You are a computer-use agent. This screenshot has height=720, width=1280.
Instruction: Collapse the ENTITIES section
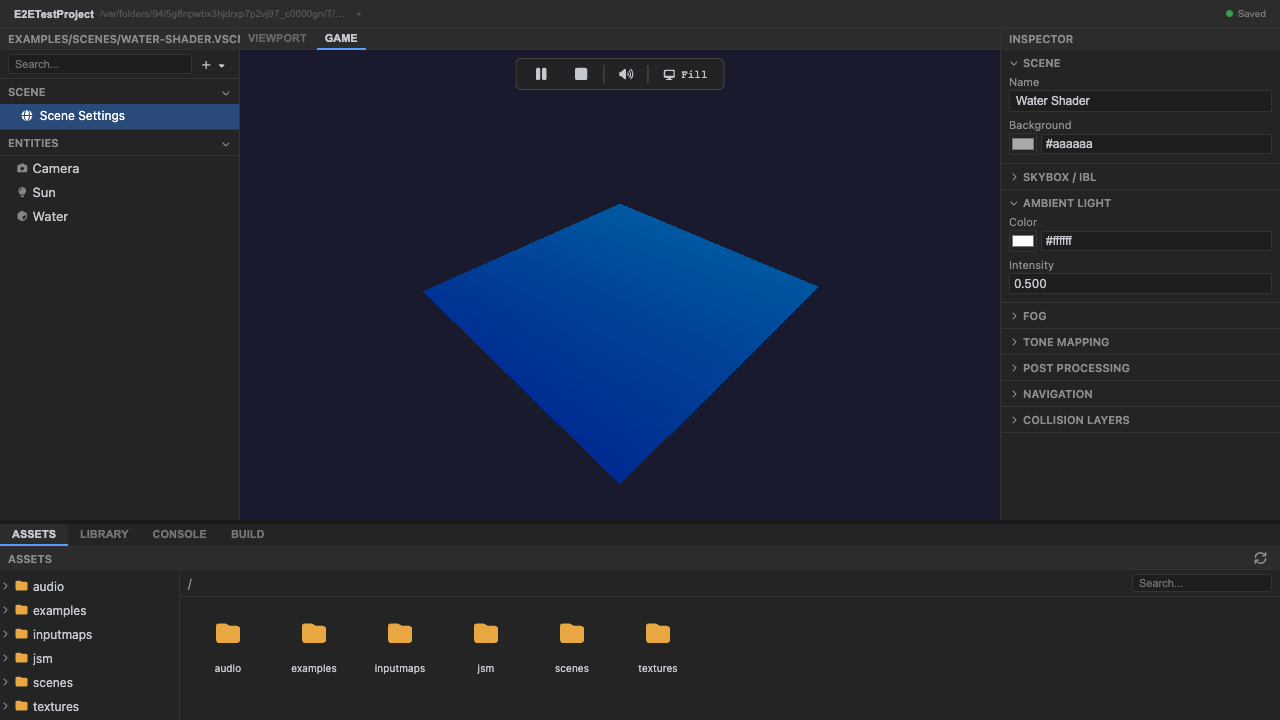tap(226, 144)
